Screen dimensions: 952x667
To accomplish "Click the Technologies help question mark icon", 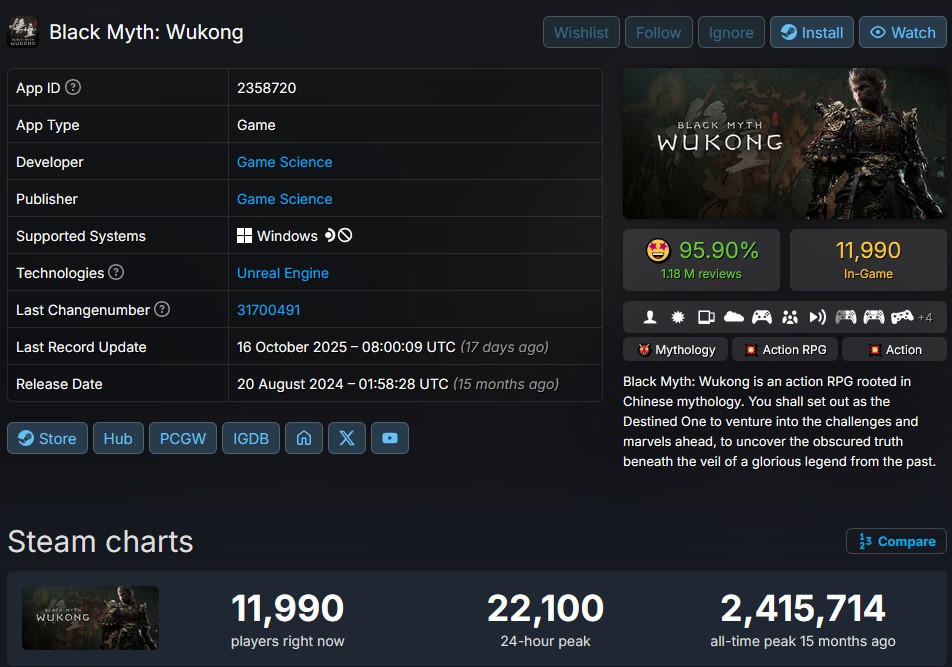I will pyautogui.click(x=116, y=273).
